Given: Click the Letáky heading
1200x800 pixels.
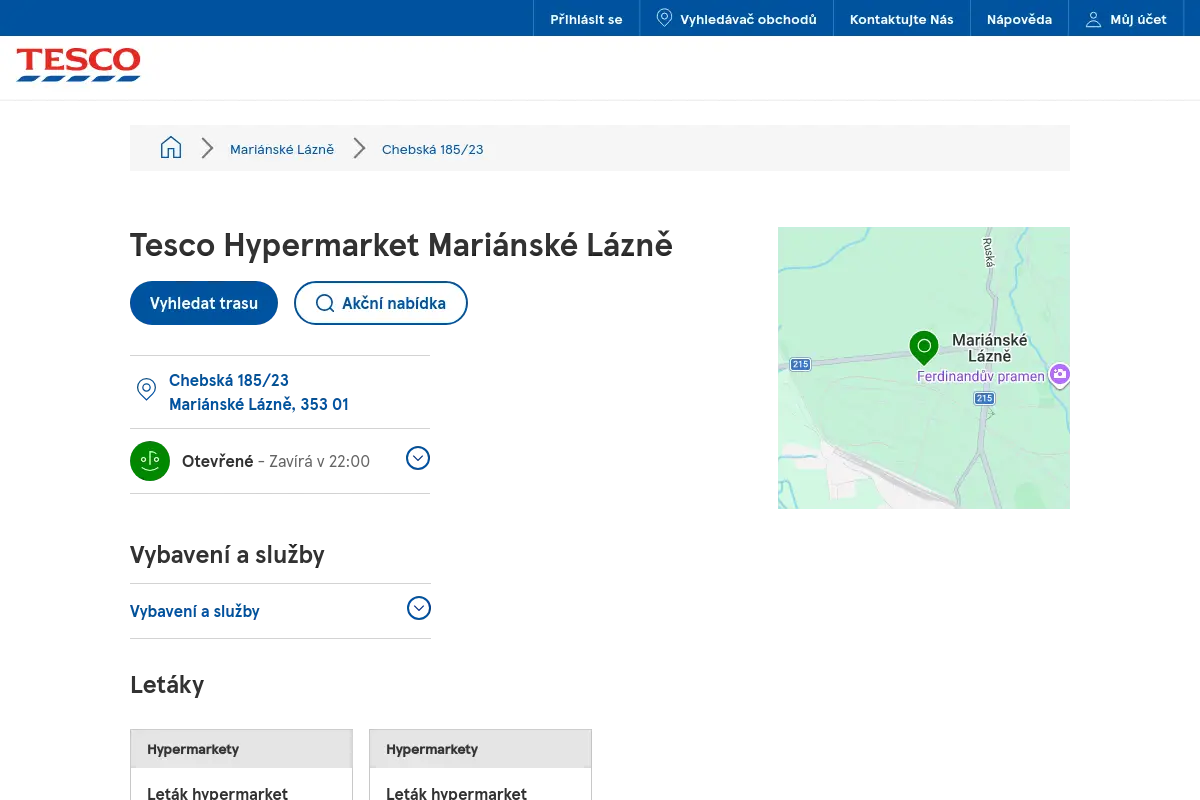Looking at the screenshot, I should [167, 684].
